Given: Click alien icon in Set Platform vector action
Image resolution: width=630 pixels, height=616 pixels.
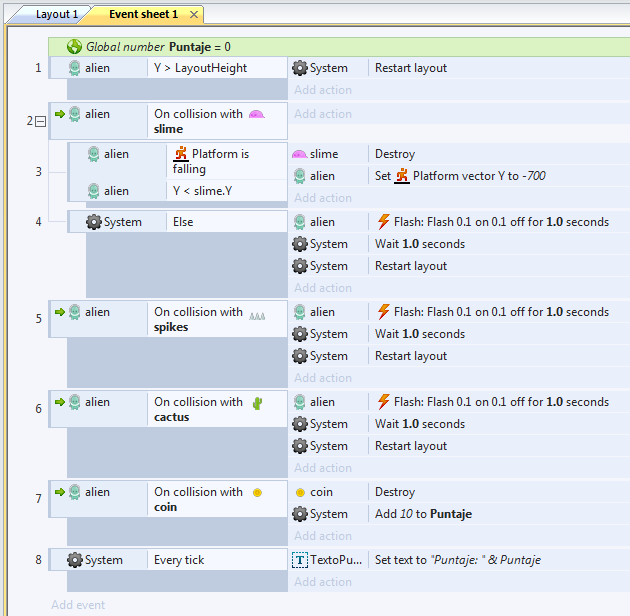Looking at the screenshot, I should click(x=300, y=176).
